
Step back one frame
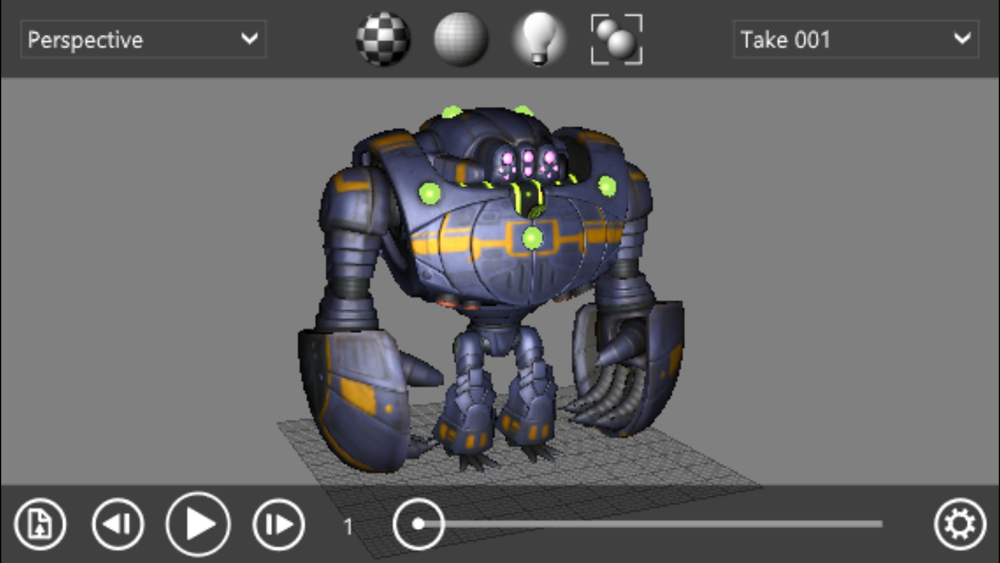[118, 524]
